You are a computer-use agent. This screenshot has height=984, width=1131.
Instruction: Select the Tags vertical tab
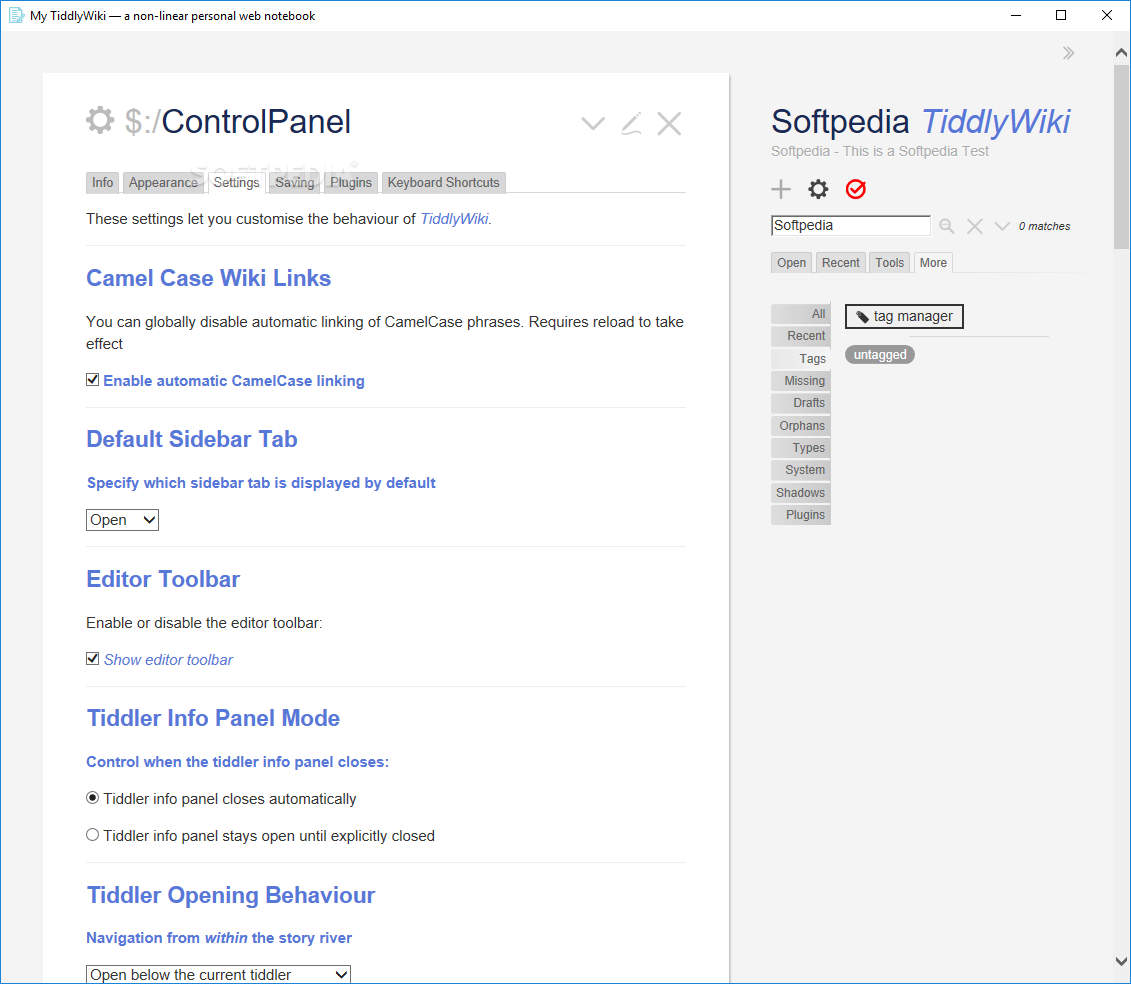pos(801,359)
